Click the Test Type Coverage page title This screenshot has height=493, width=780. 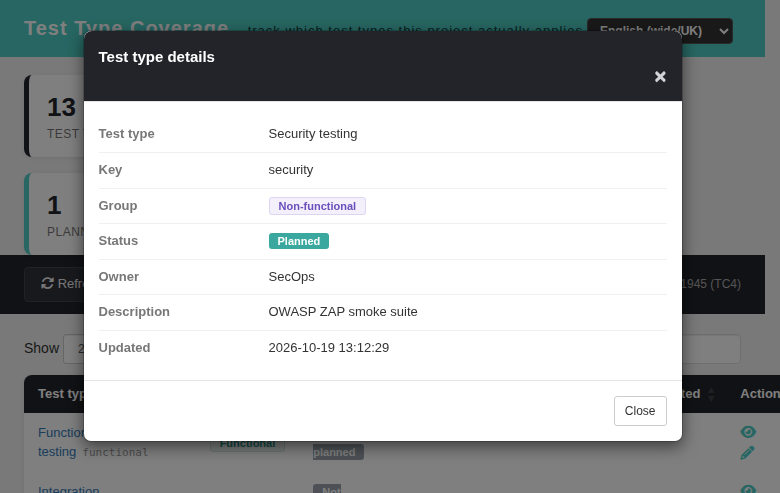click(126, 28)
